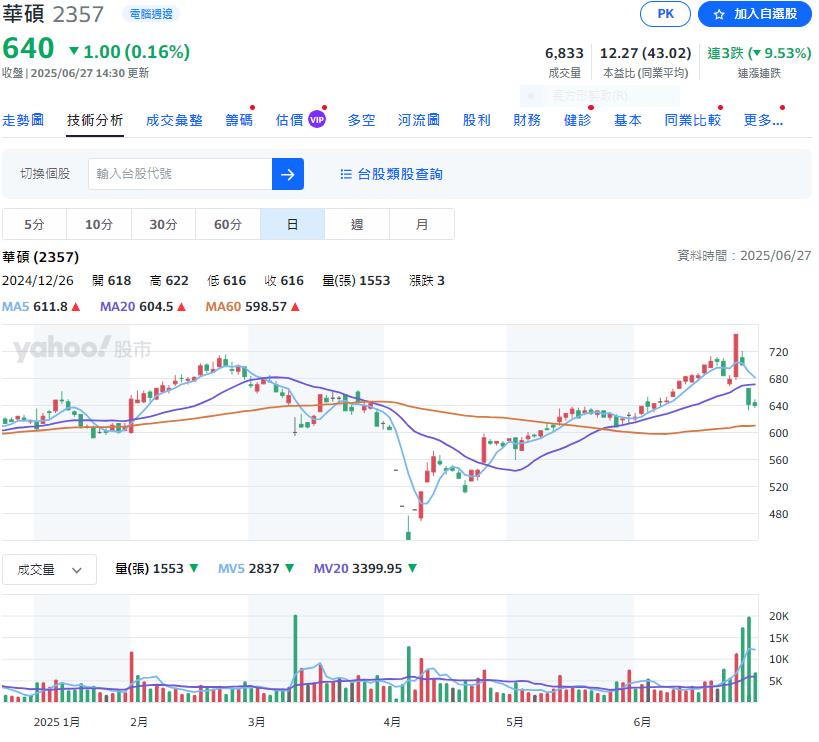Select the 5分 chart interval
The height and width of the screenshot is (742, 819).
click(x=34, y=224)
